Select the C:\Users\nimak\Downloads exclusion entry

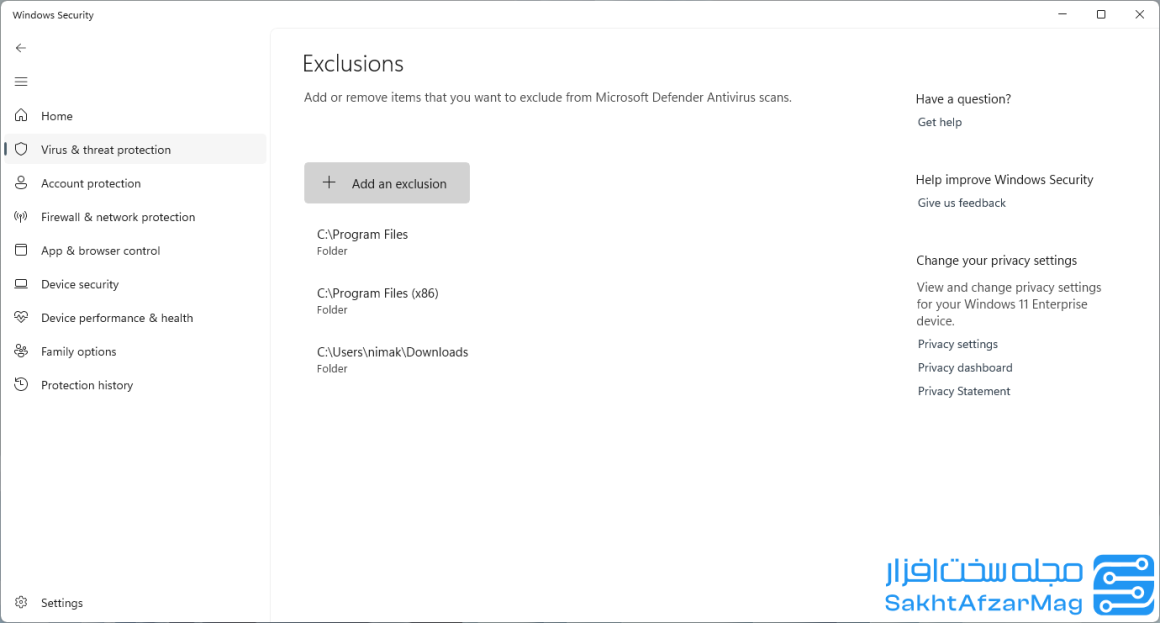pos(392,360)
